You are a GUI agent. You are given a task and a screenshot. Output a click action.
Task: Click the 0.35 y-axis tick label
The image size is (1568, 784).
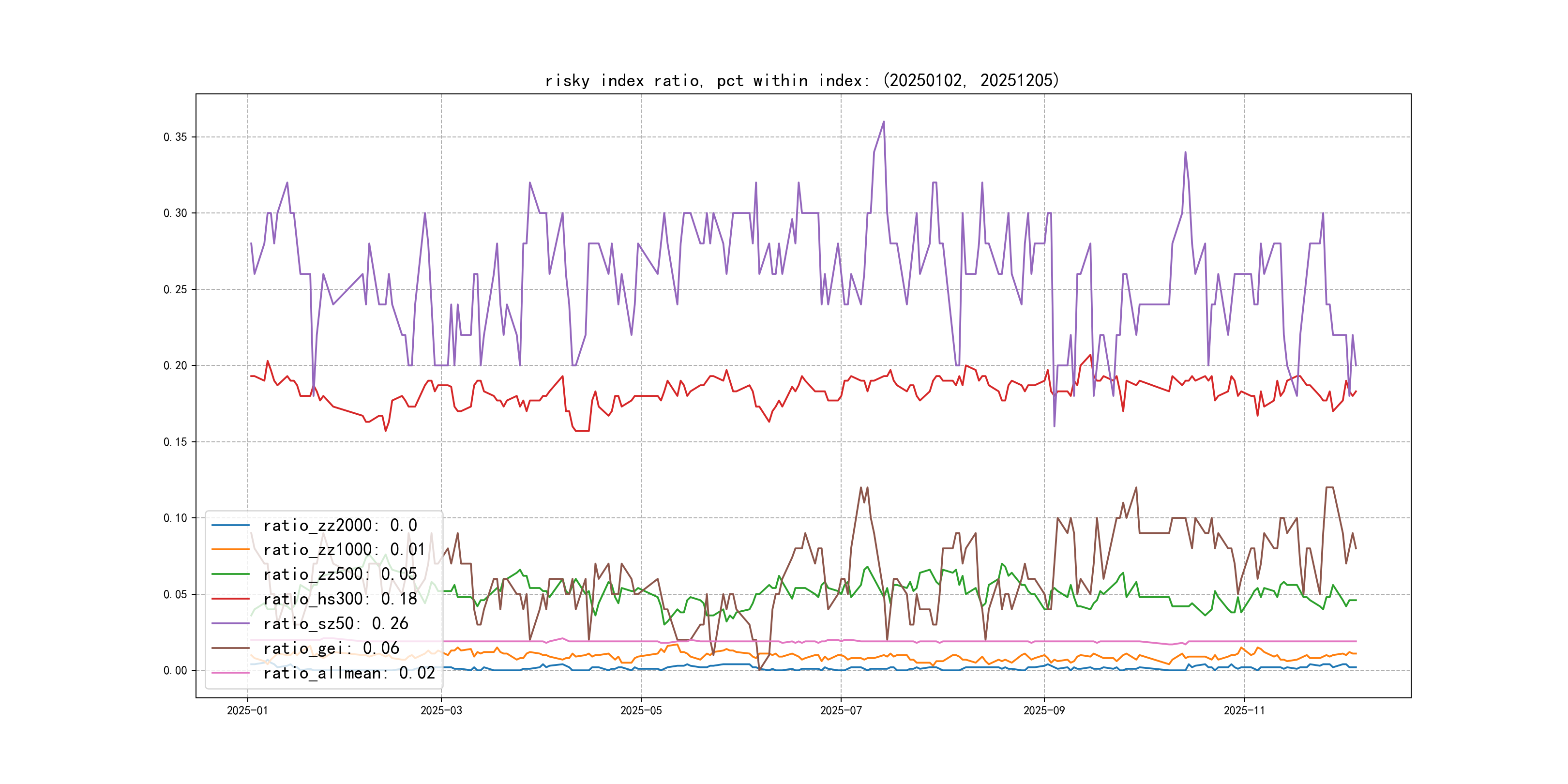point(175,137)
